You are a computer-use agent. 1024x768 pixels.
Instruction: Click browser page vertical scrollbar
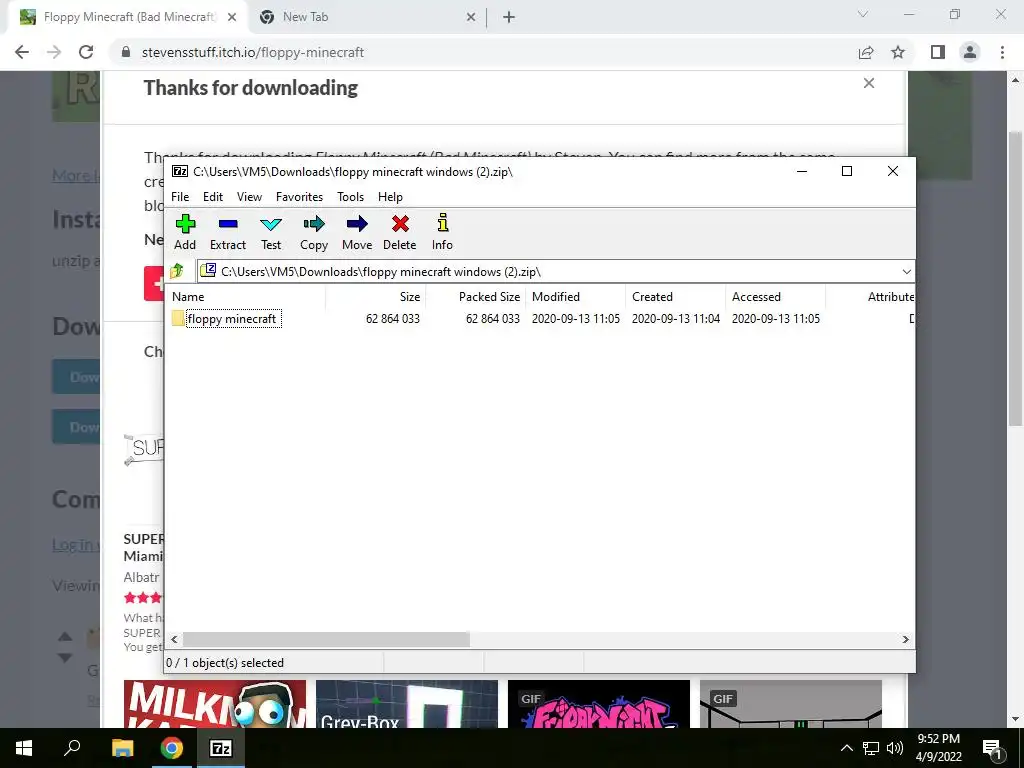coord(1015,278)
